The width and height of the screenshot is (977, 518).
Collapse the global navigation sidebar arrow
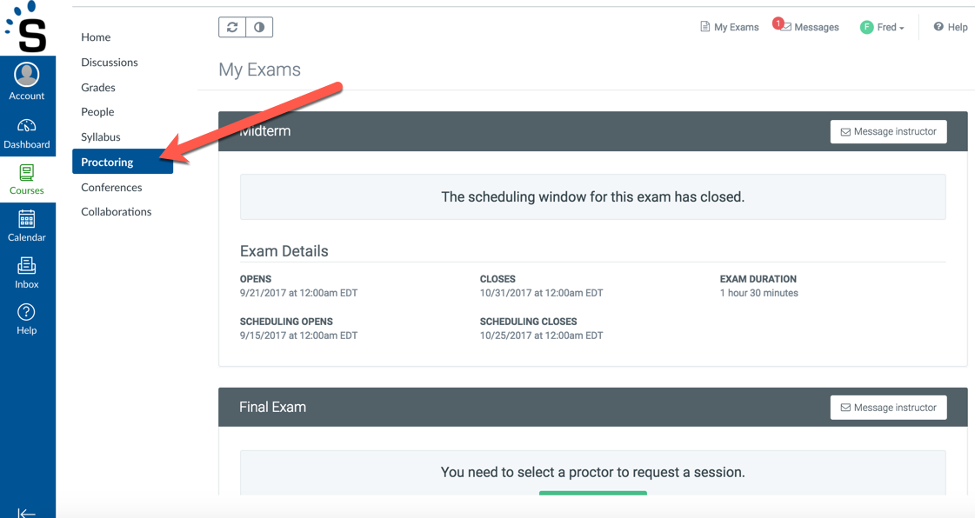[x=26, y=512]
